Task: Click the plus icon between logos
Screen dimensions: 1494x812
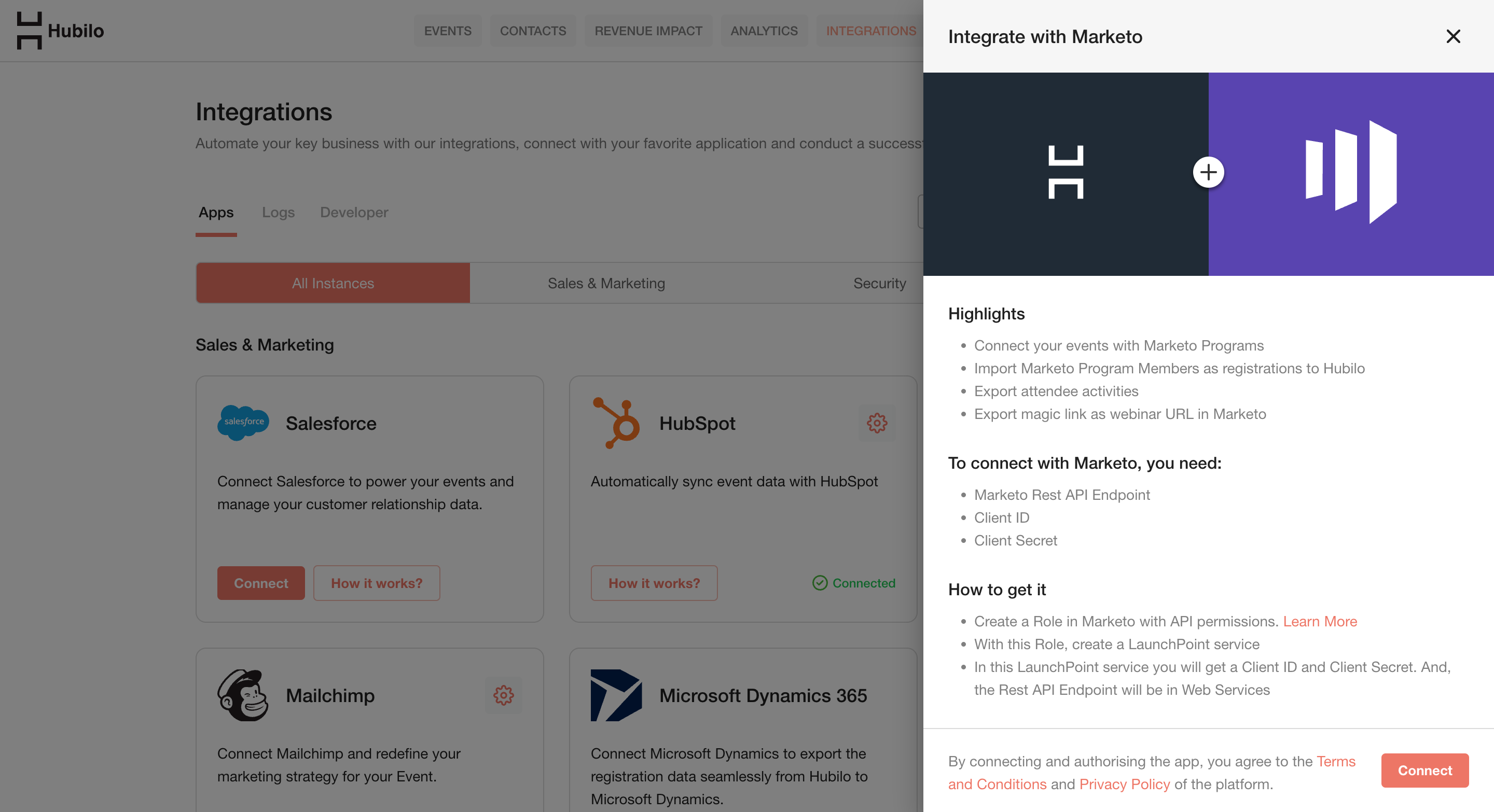Action: [1208, 172]
